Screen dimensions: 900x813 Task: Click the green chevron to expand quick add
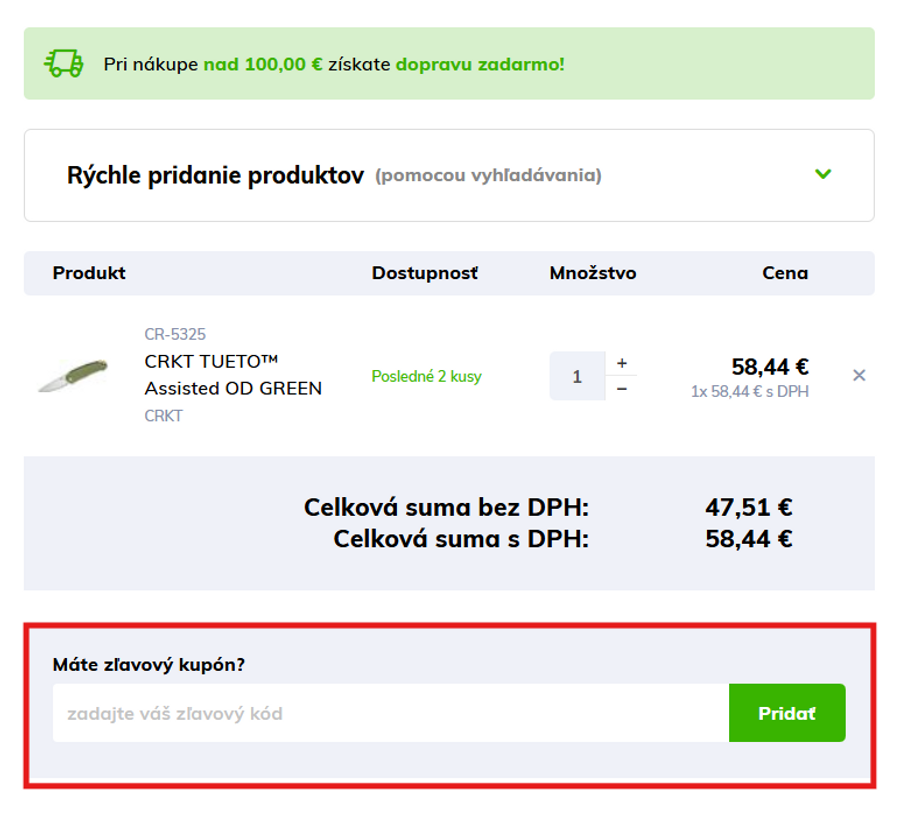824,174
